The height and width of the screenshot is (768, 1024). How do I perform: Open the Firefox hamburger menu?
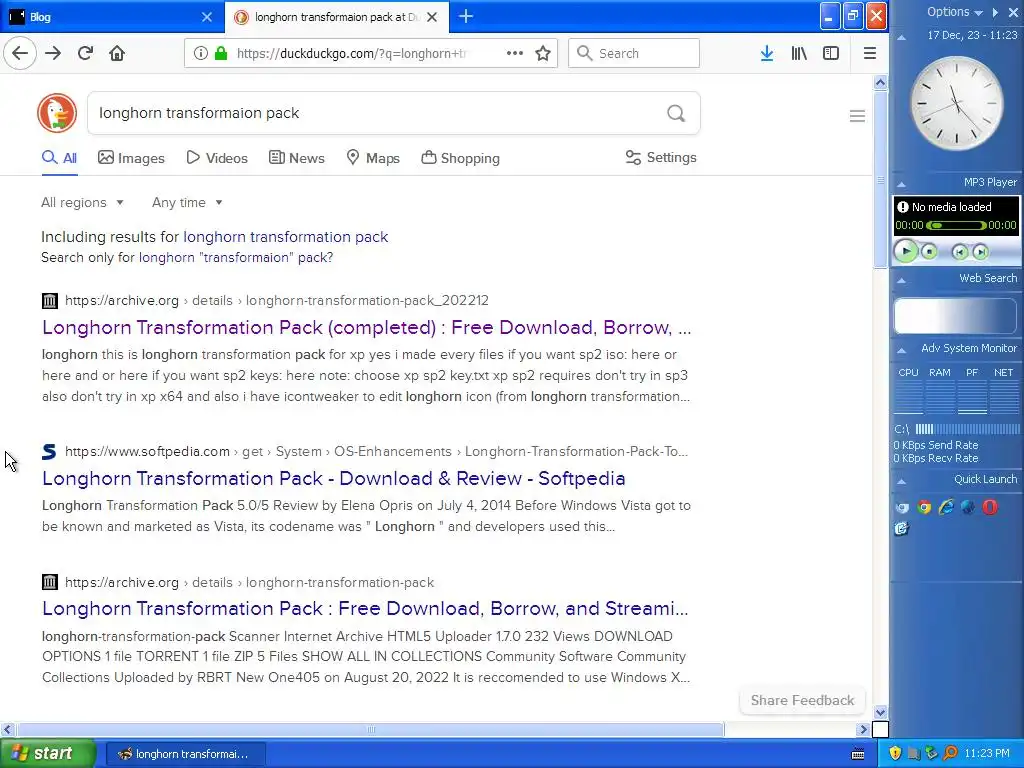(869, 54)
